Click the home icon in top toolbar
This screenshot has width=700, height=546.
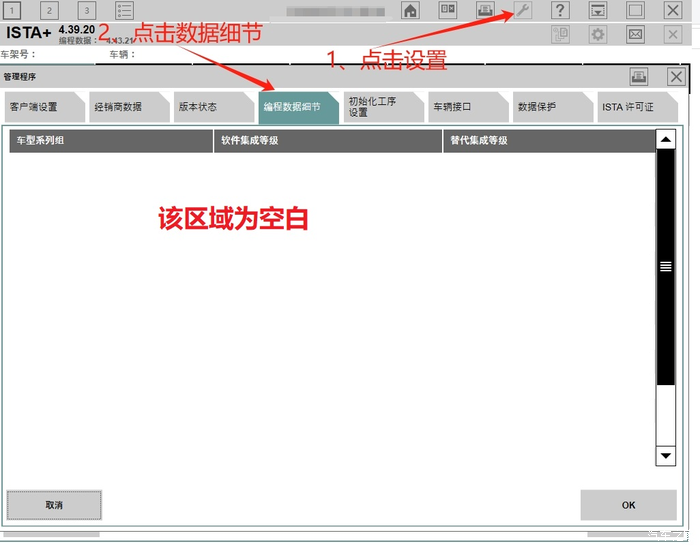point(410,10)
